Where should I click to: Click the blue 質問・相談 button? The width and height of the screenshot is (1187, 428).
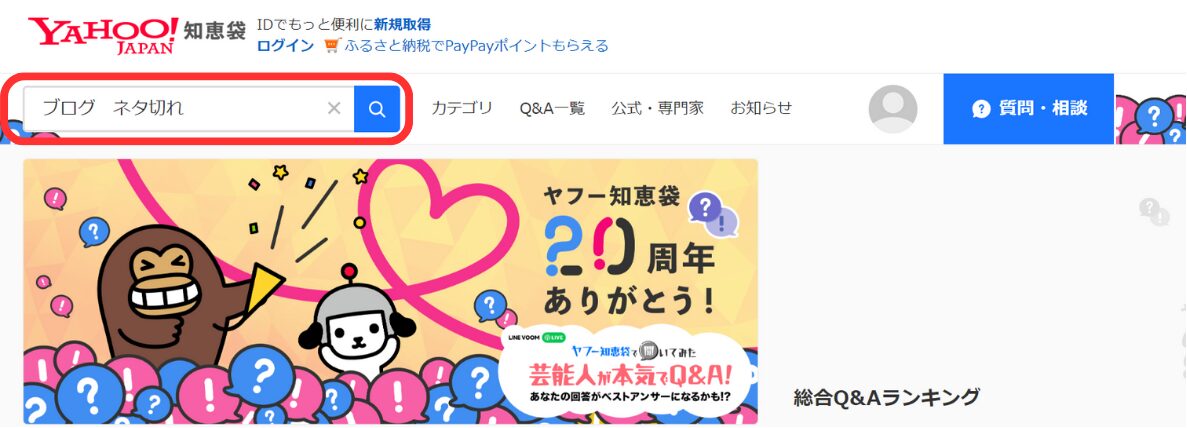1028,109
